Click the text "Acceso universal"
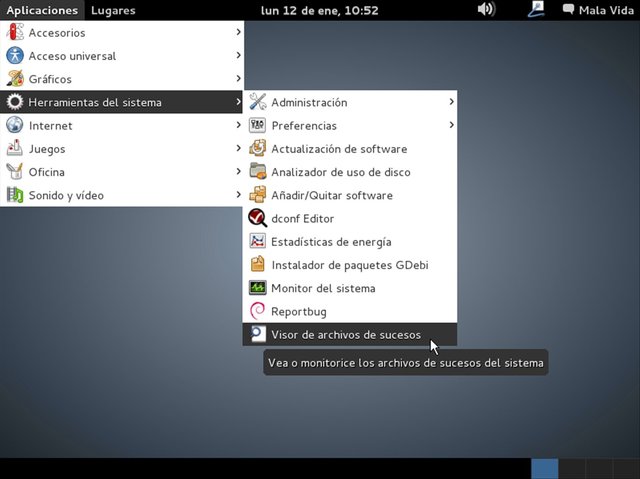The width and height of the screenshot is (640, 479). coord(72,56)
